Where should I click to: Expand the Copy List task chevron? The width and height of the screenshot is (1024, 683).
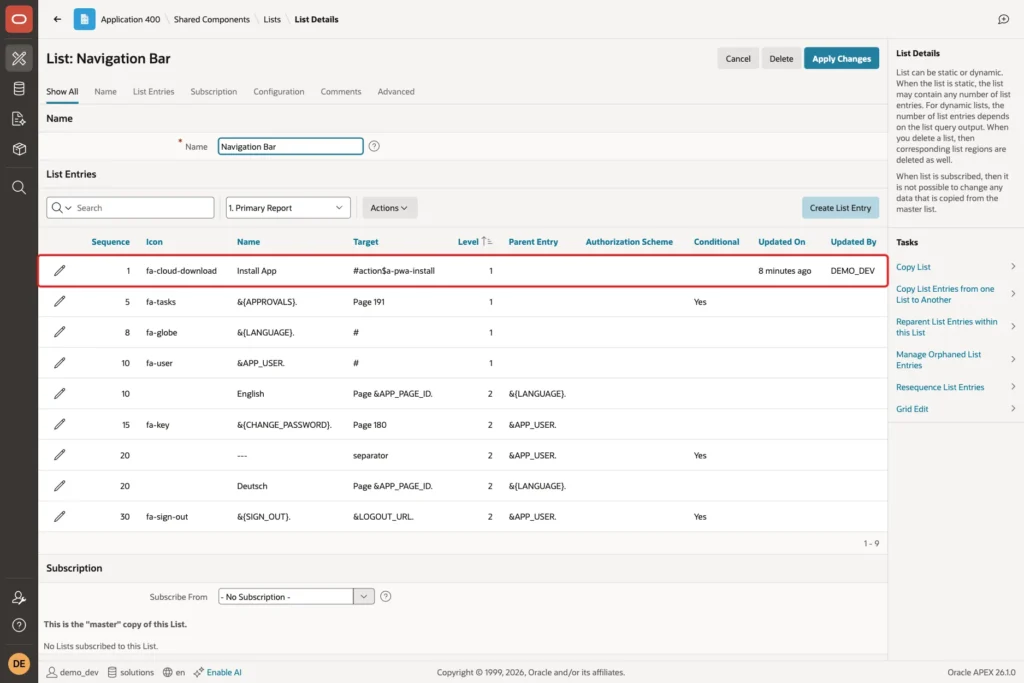[x=1013, y=266]
